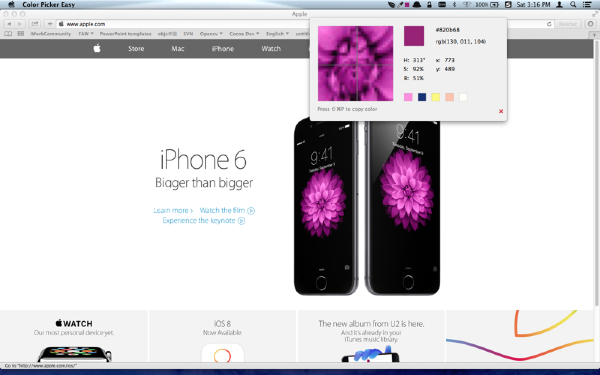
Task: Click Safari's share button
Action: [34, 24]
